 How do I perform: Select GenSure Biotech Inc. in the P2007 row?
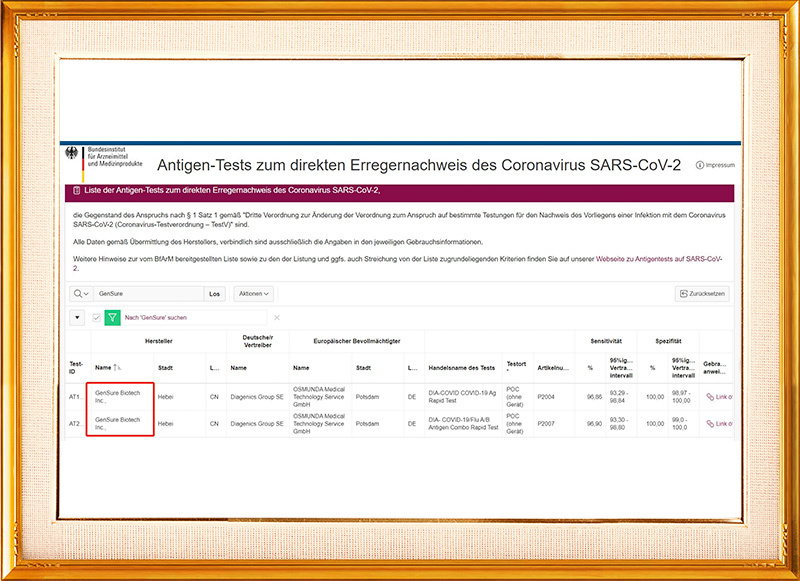click(x=117, y=423)
